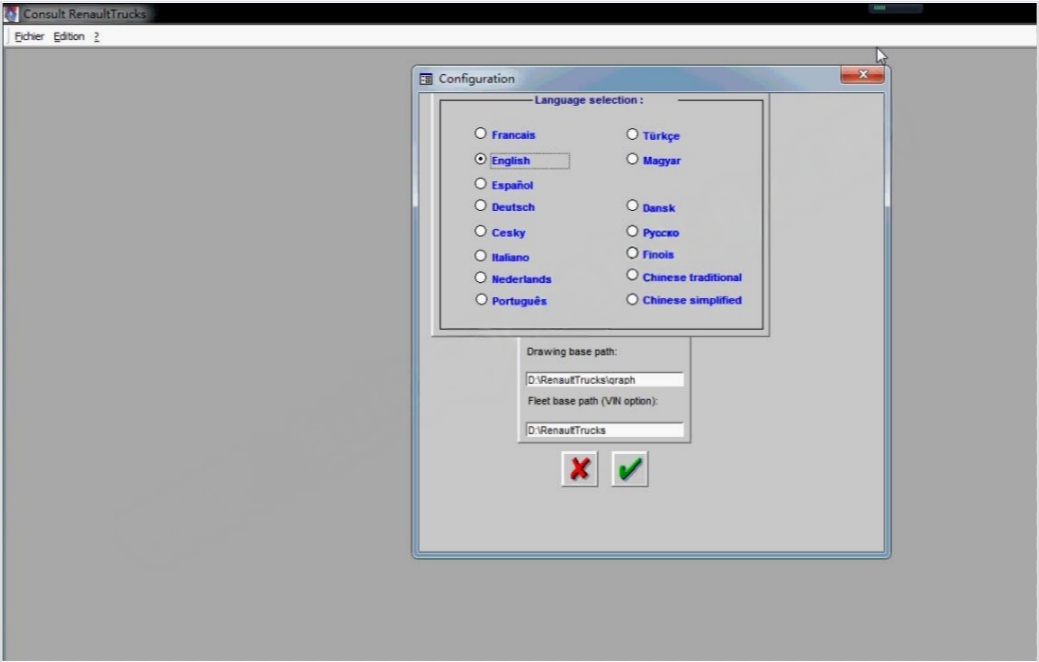Select the Türkçe language option
The width and height of the screenshot is (1039, 662).
[632, 135]
